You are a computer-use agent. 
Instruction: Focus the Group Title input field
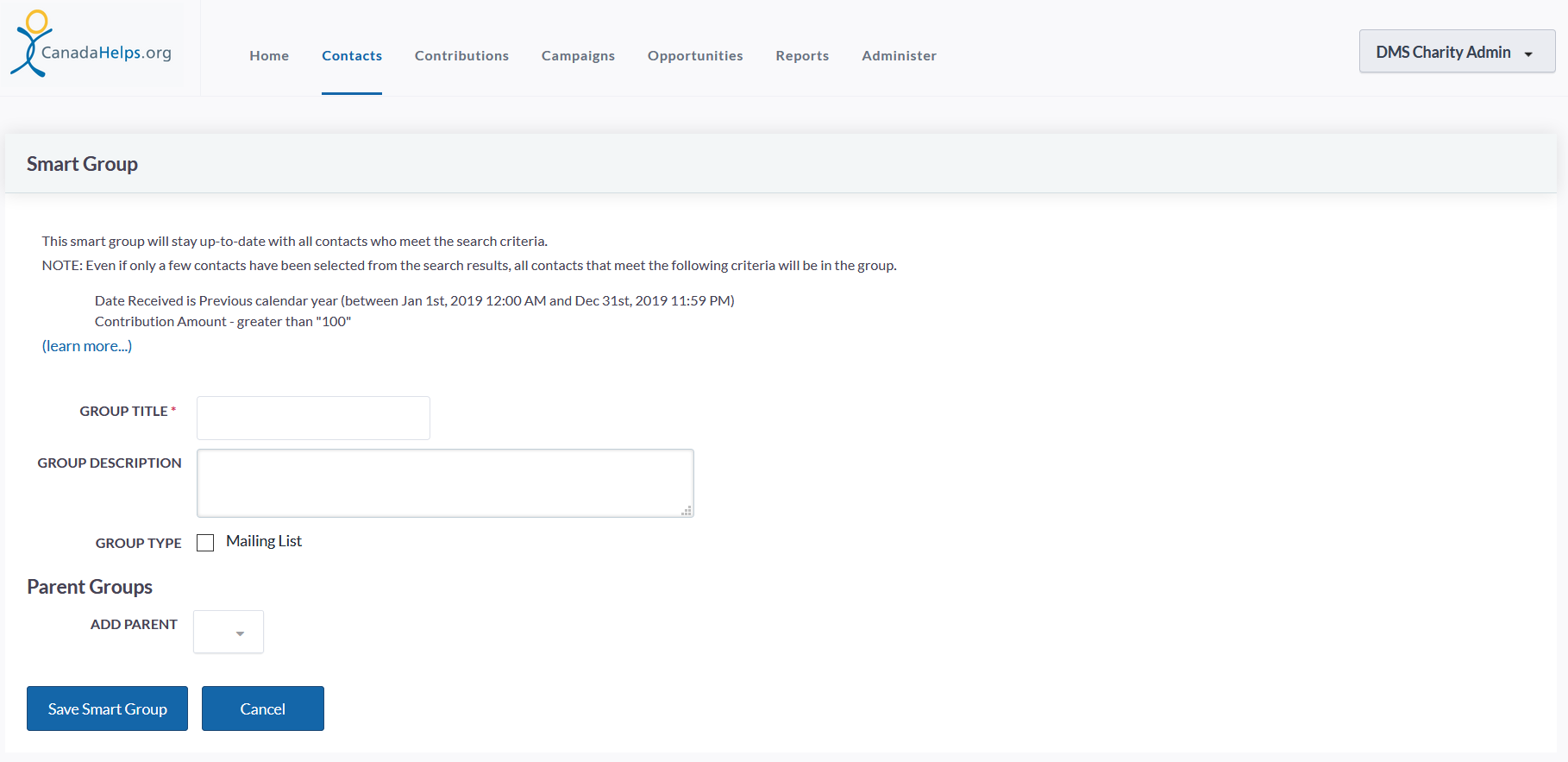313,418
